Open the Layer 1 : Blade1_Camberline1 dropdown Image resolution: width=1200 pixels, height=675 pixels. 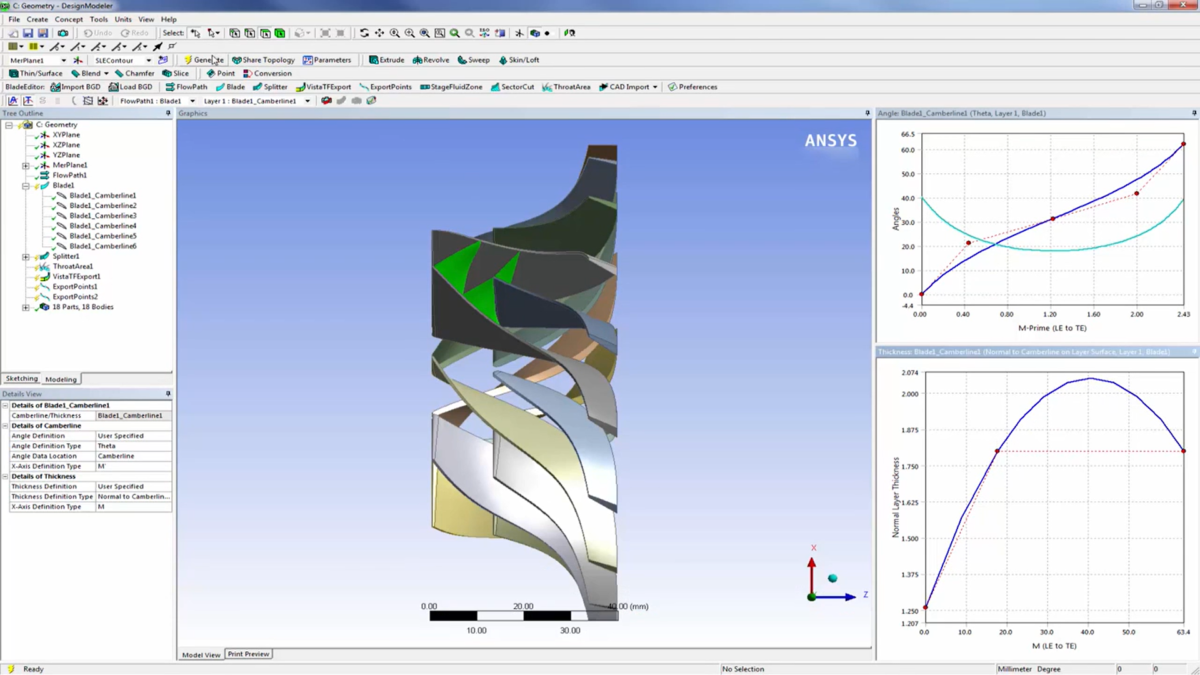tap(308, 101)
